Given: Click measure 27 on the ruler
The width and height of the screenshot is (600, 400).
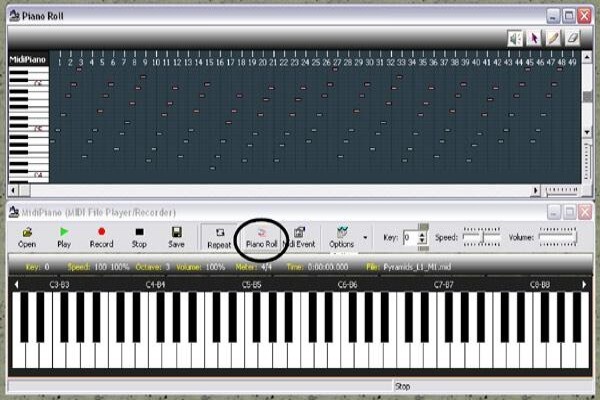Looking at the screenshot, I should pos(337,62).
